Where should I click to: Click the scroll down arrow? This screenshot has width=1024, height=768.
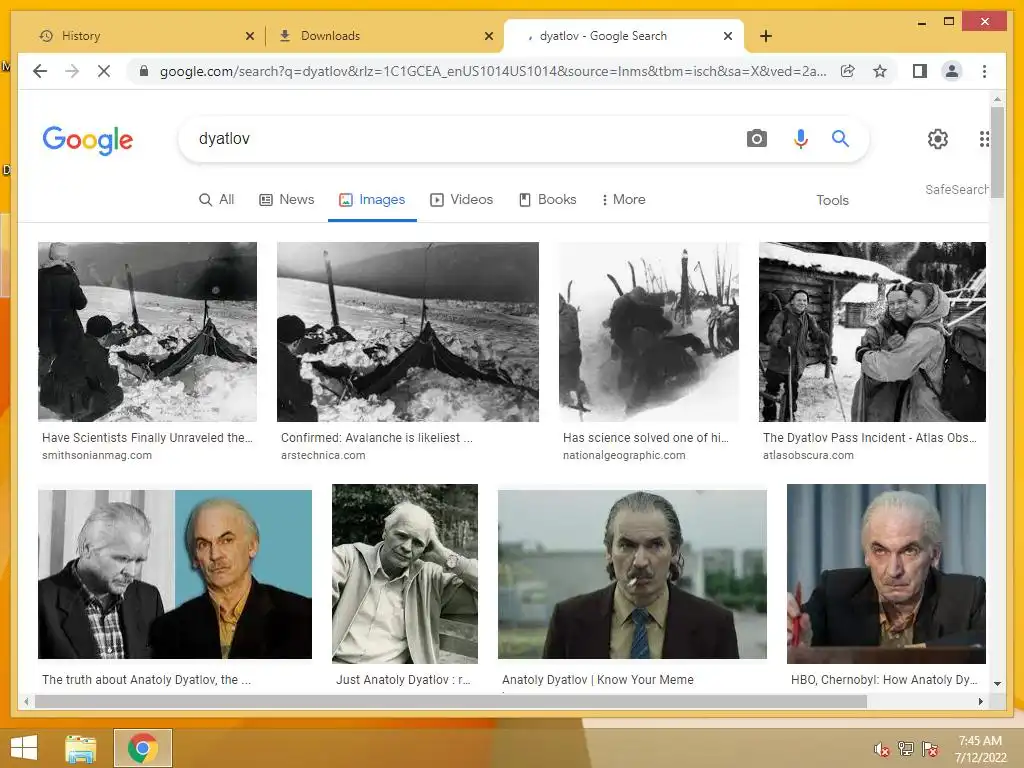pyautogui.click(x=997, y=684)
